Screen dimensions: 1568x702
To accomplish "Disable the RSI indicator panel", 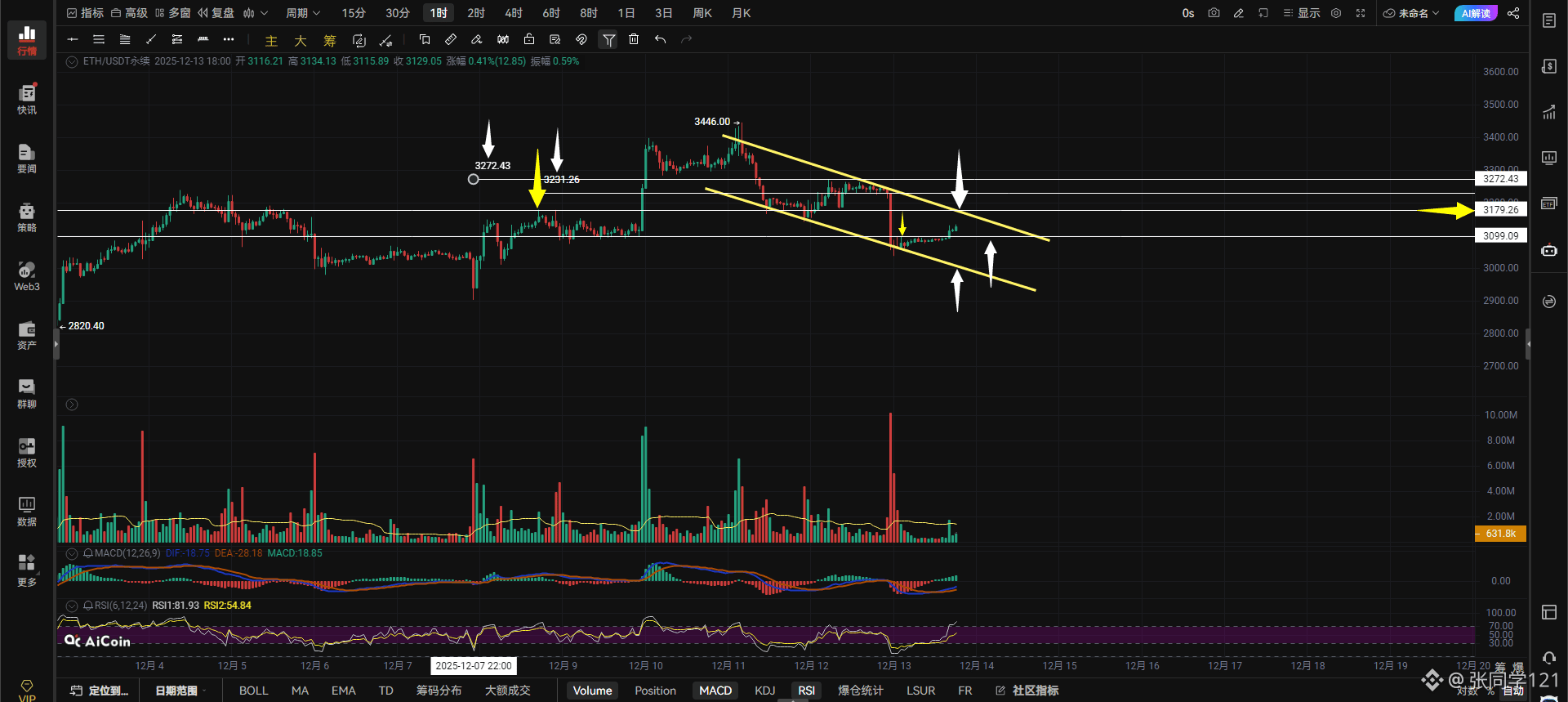I will click(806, 691).
